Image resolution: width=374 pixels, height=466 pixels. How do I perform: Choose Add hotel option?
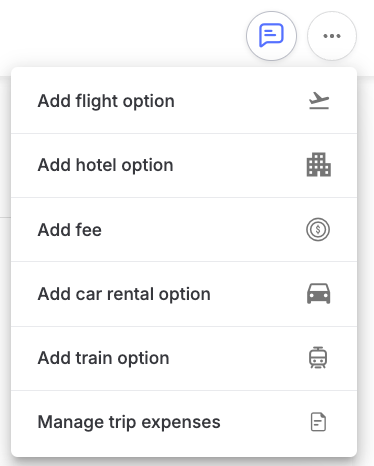tap(184, 165)
